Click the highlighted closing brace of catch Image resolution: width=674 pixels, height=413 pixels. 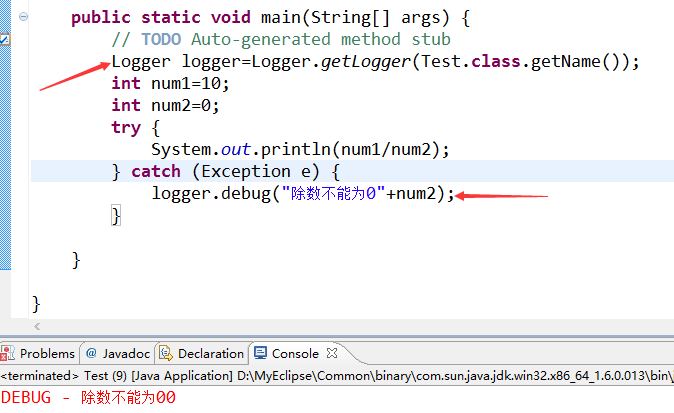click(x=116, y=215)
